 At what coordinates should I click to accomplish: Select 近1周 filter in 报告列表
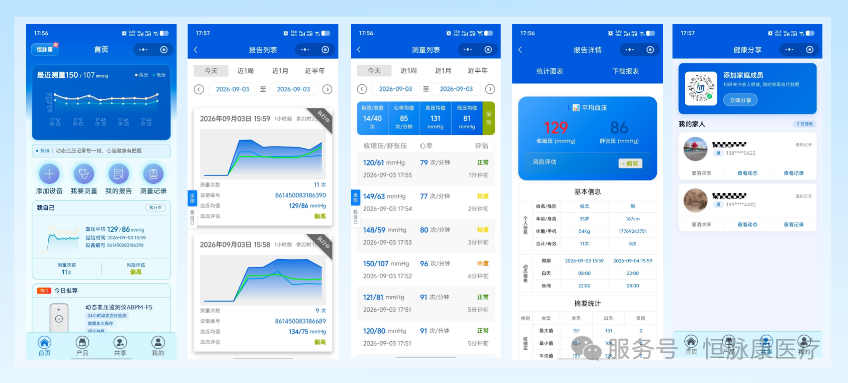point(246,71)
